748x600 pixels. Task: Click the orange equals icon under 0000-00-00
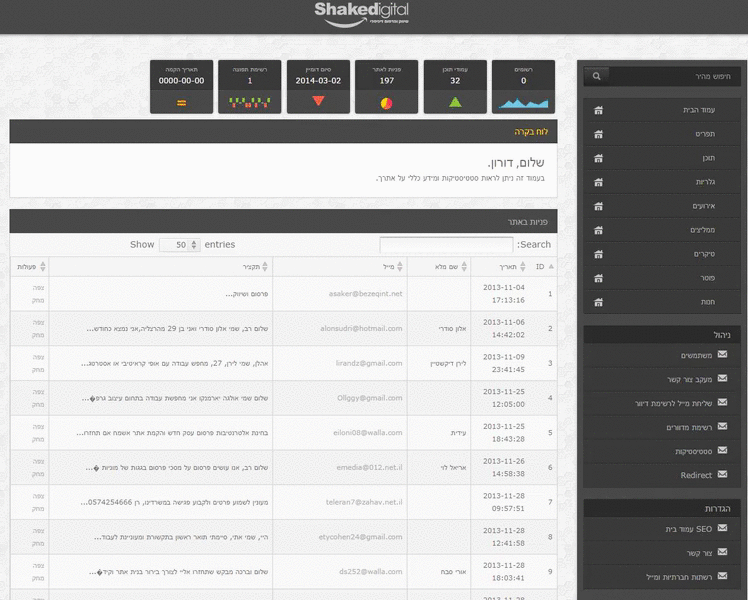[181, 103]
